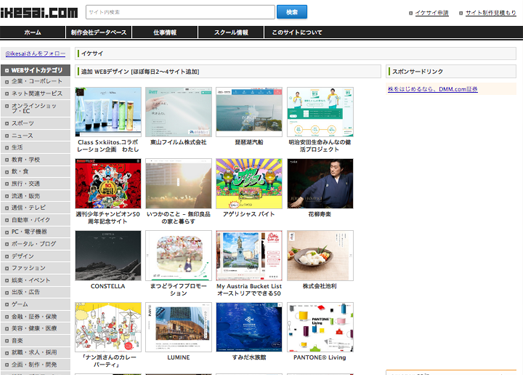Select the 美容・健康・医療 category

click(35, 328)
